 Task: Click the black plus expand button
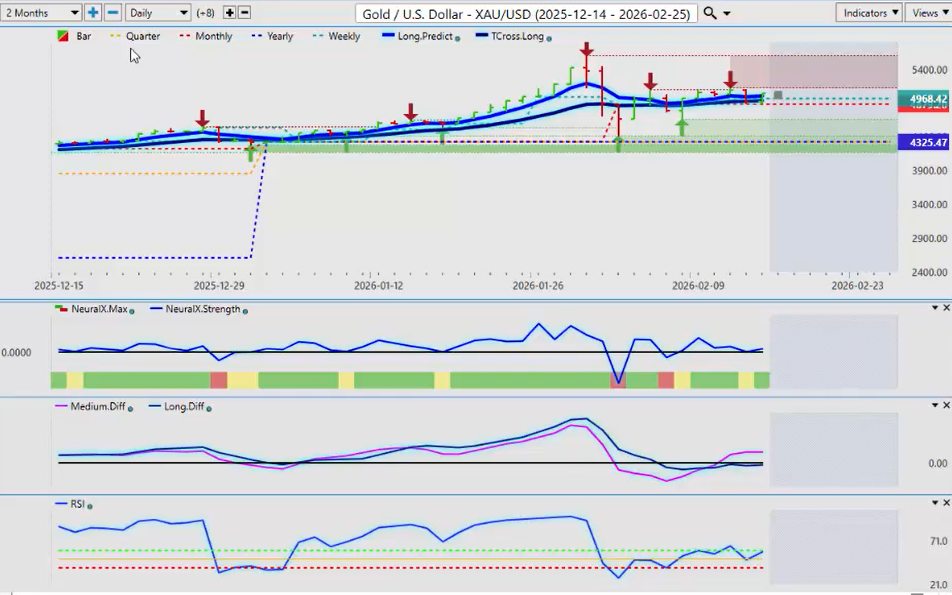tap(229, 13)
